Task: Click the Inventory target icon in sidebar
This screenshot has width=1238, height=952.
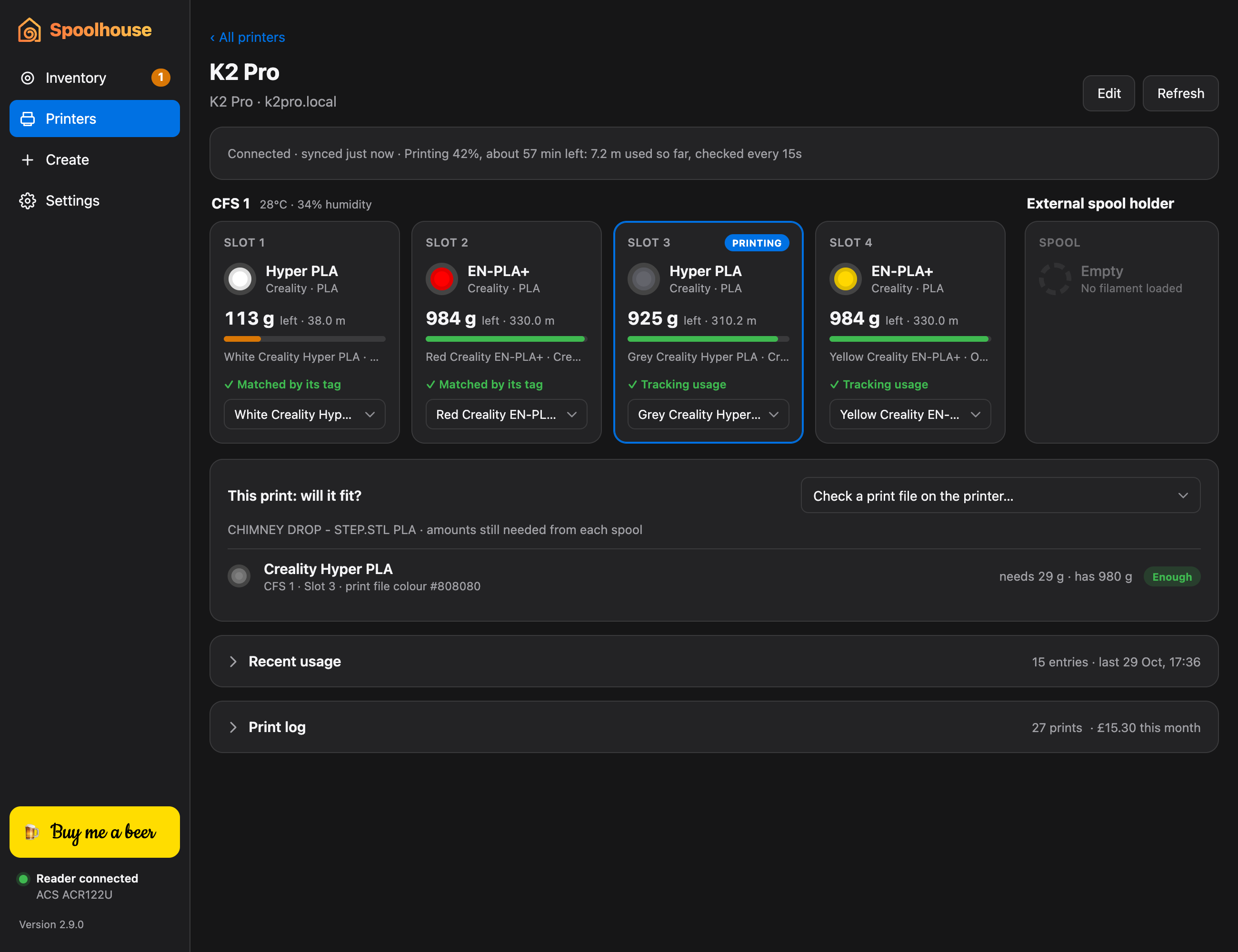Action: [x=27, y=78]
